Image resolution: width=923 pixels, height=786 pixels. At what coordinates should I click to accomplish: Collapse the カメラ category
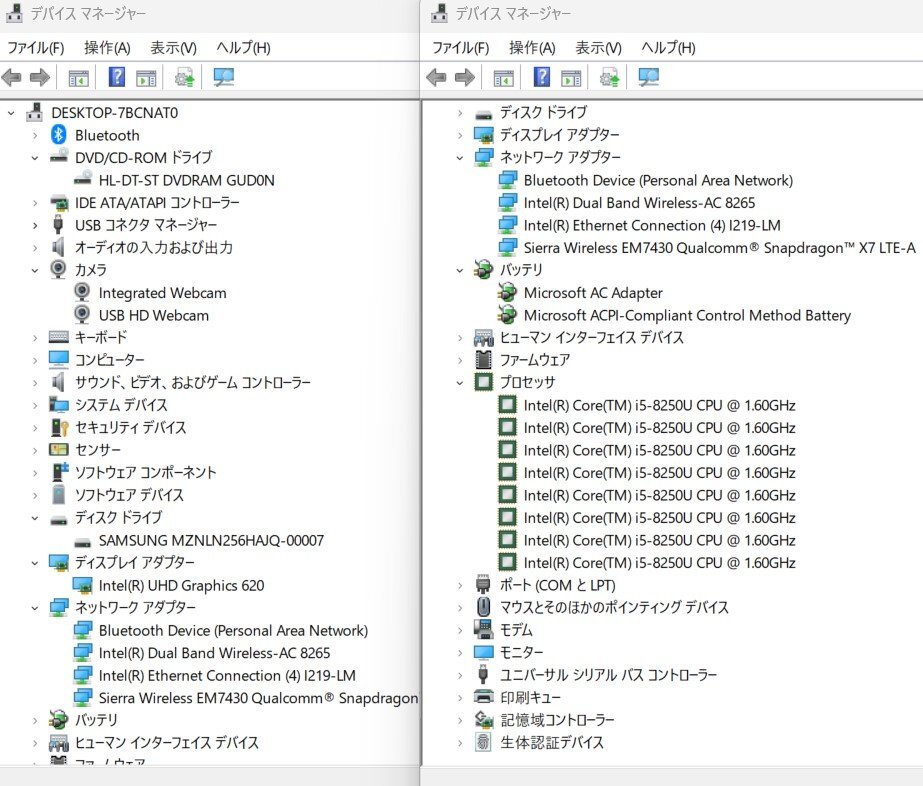point(35,270)
